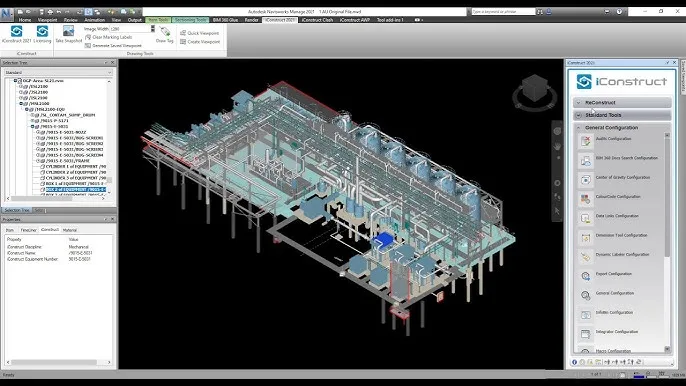Switch to the Sets bottom tab
Screen dimensions: 686x386
[x=39, y=211]
